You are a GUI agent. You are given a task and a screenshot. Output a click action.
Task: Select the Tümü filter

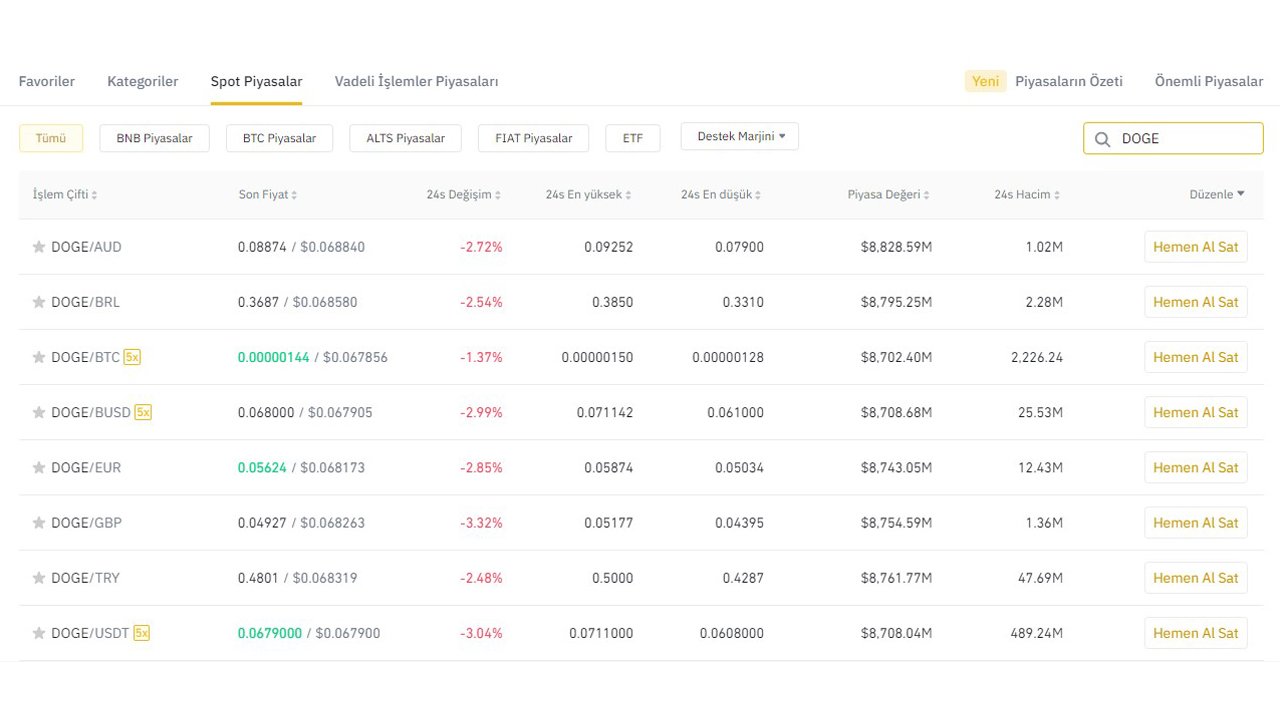coord(51,139)
